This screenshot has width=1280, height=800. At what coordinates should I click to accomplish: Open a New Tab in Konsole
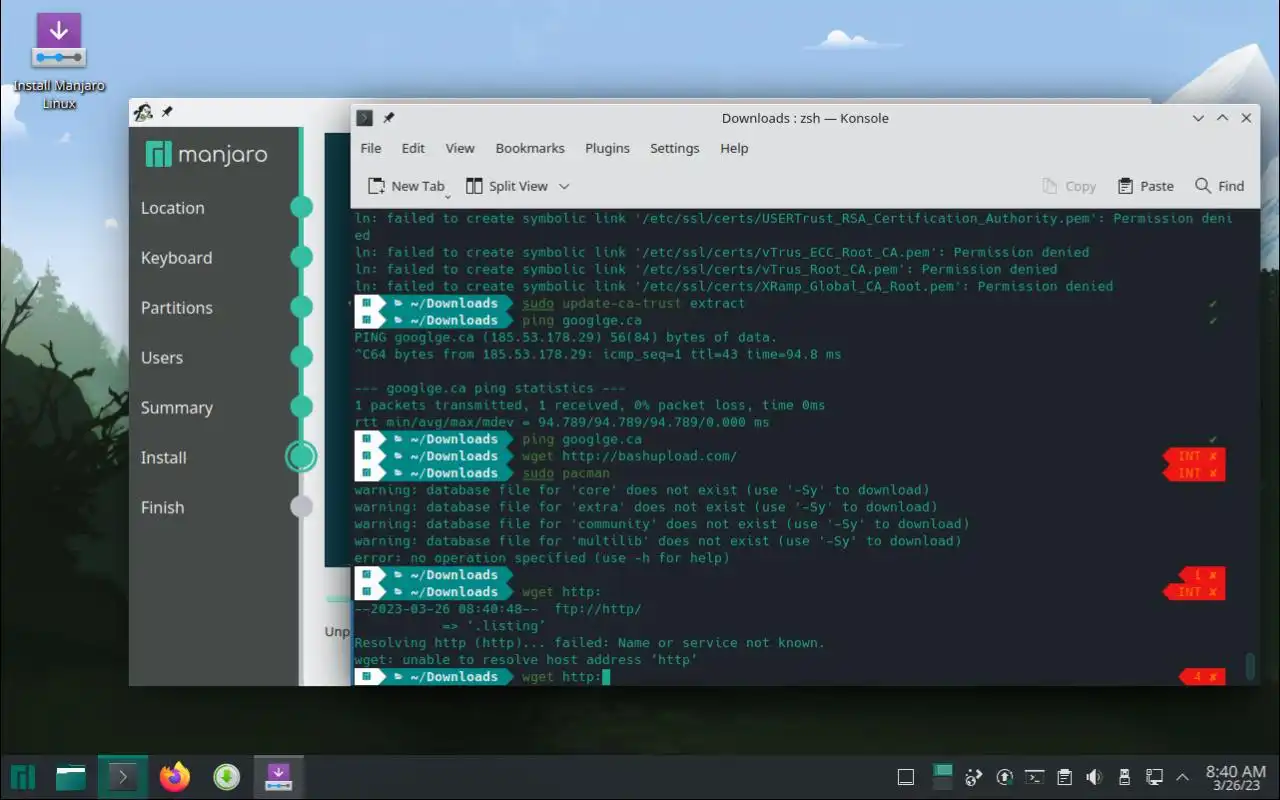(405, 186)
